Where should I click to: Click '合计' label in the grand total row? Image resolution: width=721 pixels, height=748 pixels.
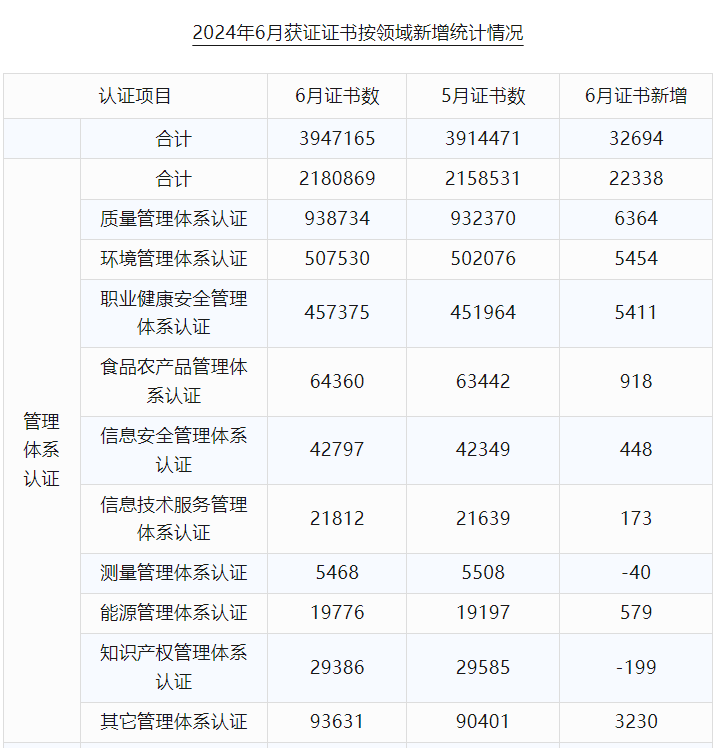click(x=174, y=139)
